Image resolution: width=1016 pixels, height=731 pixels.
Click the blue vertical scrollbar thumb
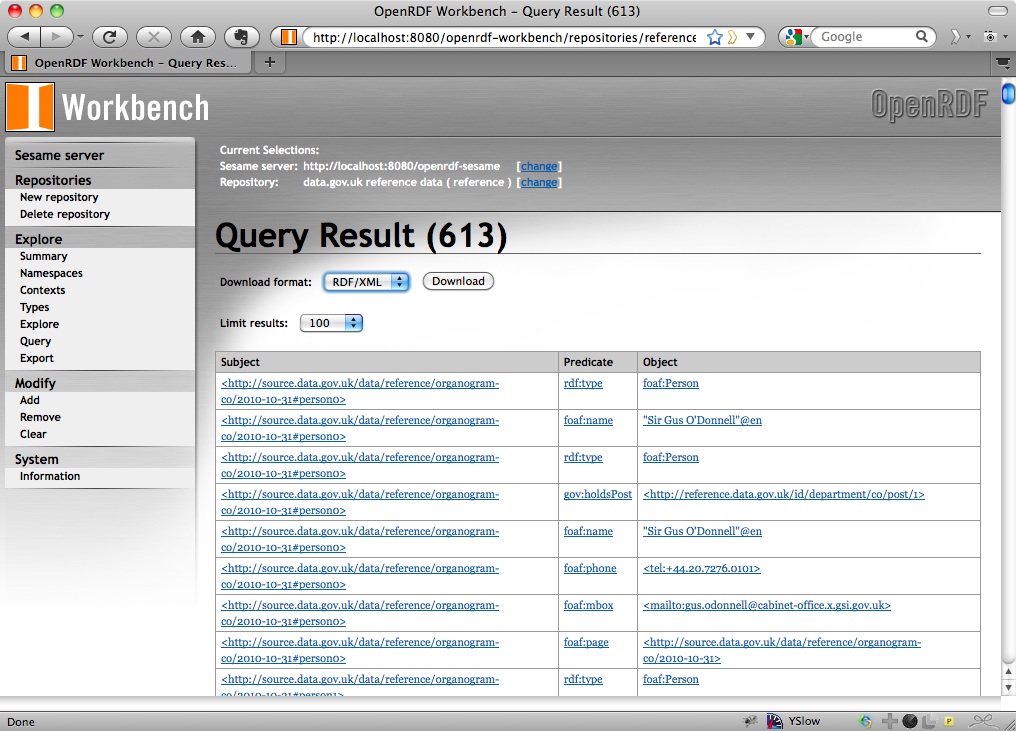pos(1008,93)
